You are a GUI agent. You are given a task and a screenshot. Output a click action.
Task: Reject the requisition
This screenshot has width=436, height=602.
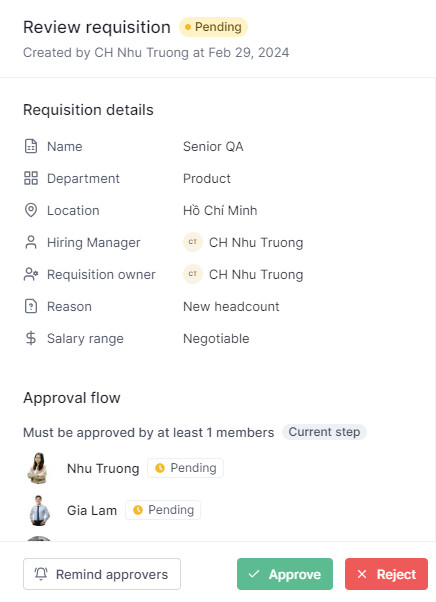386,574
